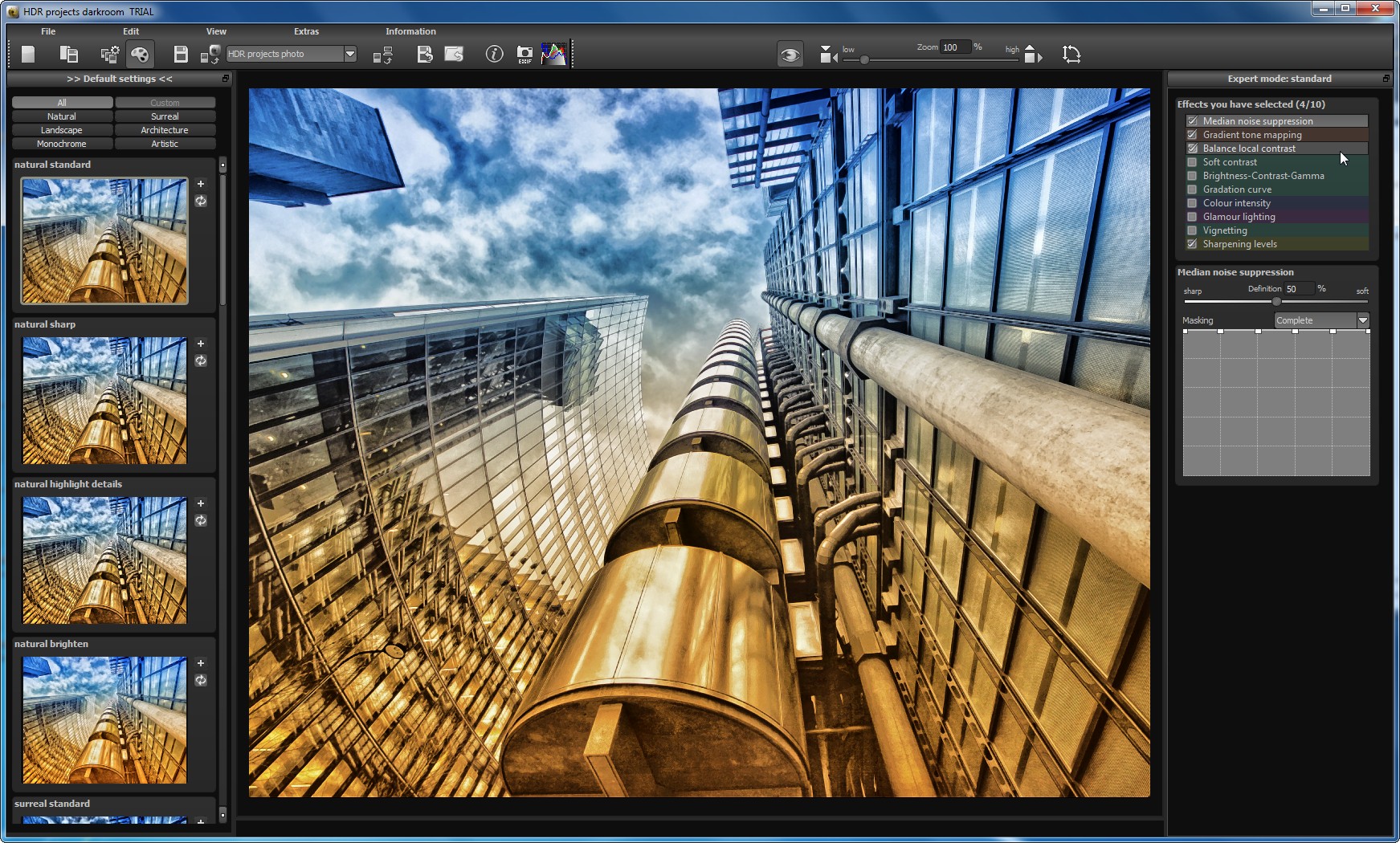Select the colour palette post-processing icon
Screen dimensions: 1400x843
click(140, 54)
